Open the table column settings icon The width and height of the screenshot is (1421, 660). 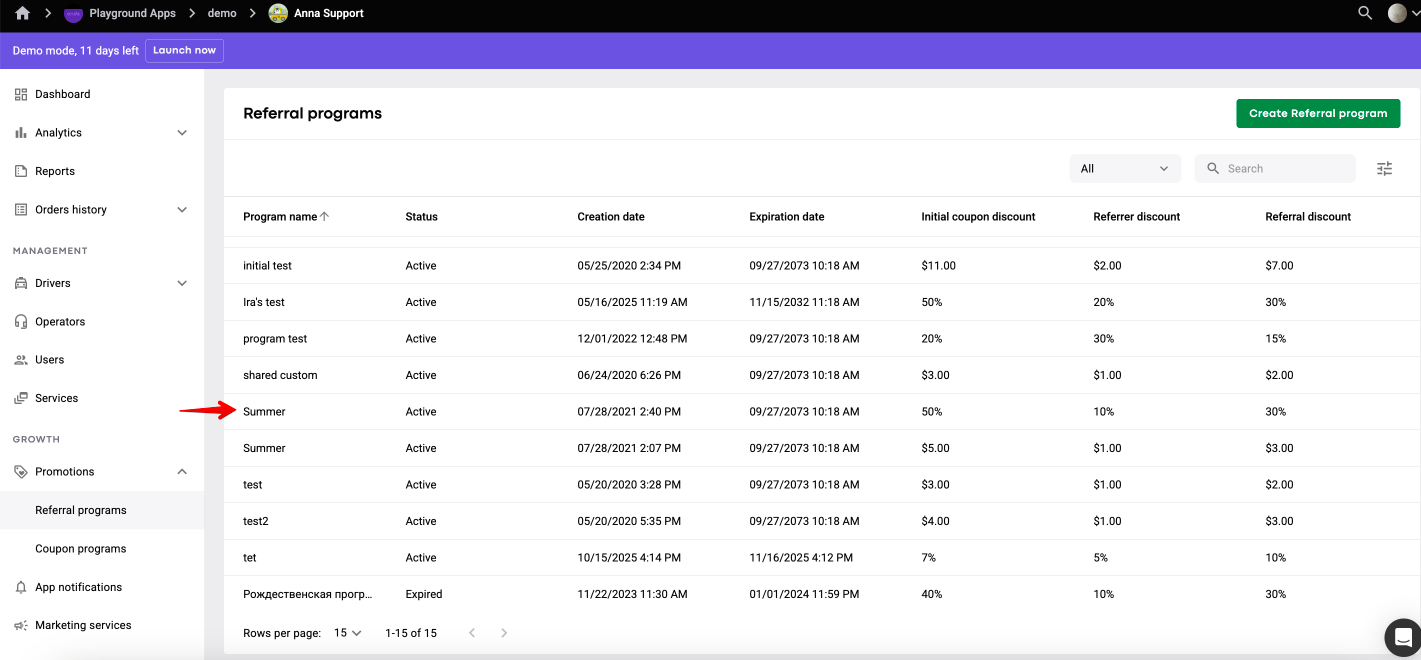[x=1384, y=169]
